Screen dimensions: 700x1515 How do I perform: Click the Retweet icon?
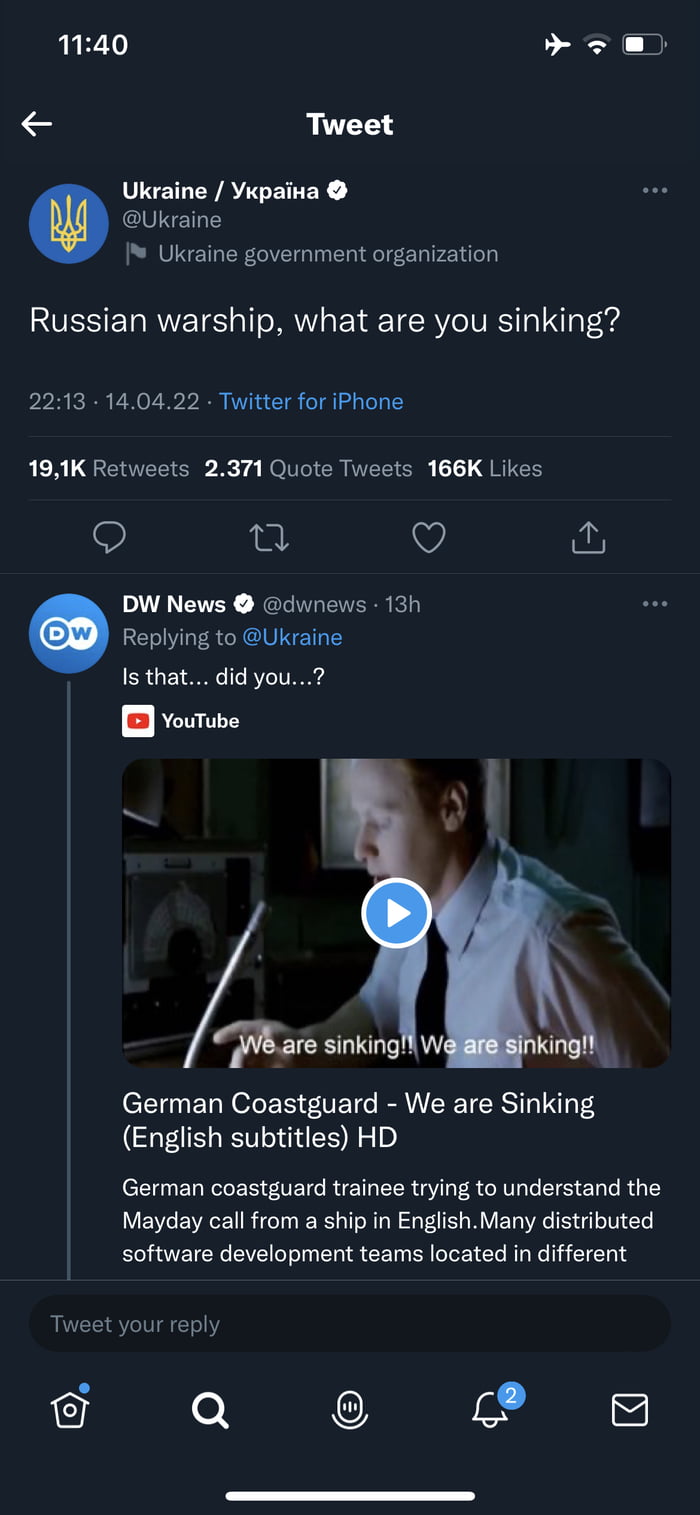pyautogui.click(x=268, y=537)
